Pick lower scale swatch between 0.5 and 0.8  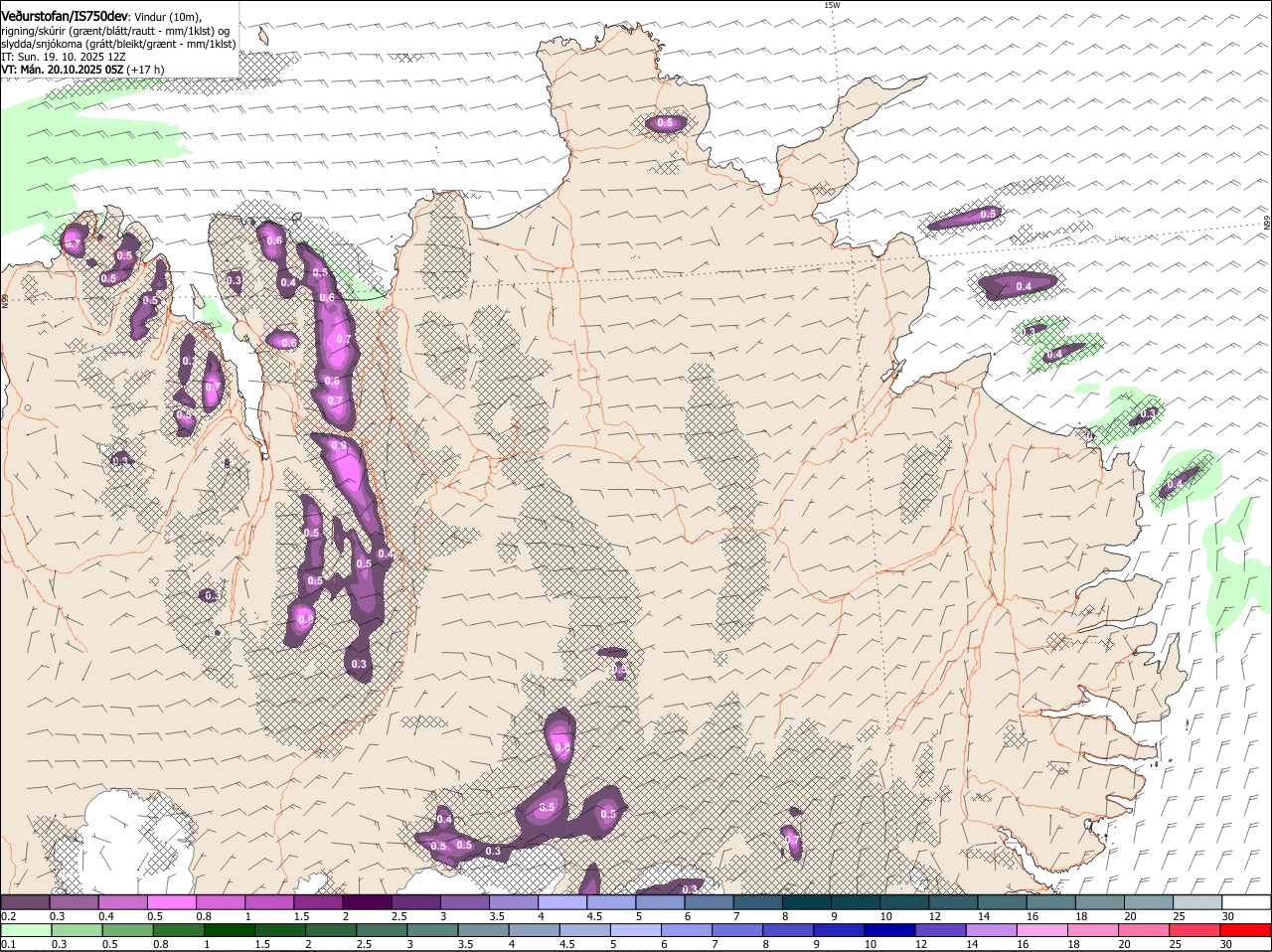click(x=128, y=930)
